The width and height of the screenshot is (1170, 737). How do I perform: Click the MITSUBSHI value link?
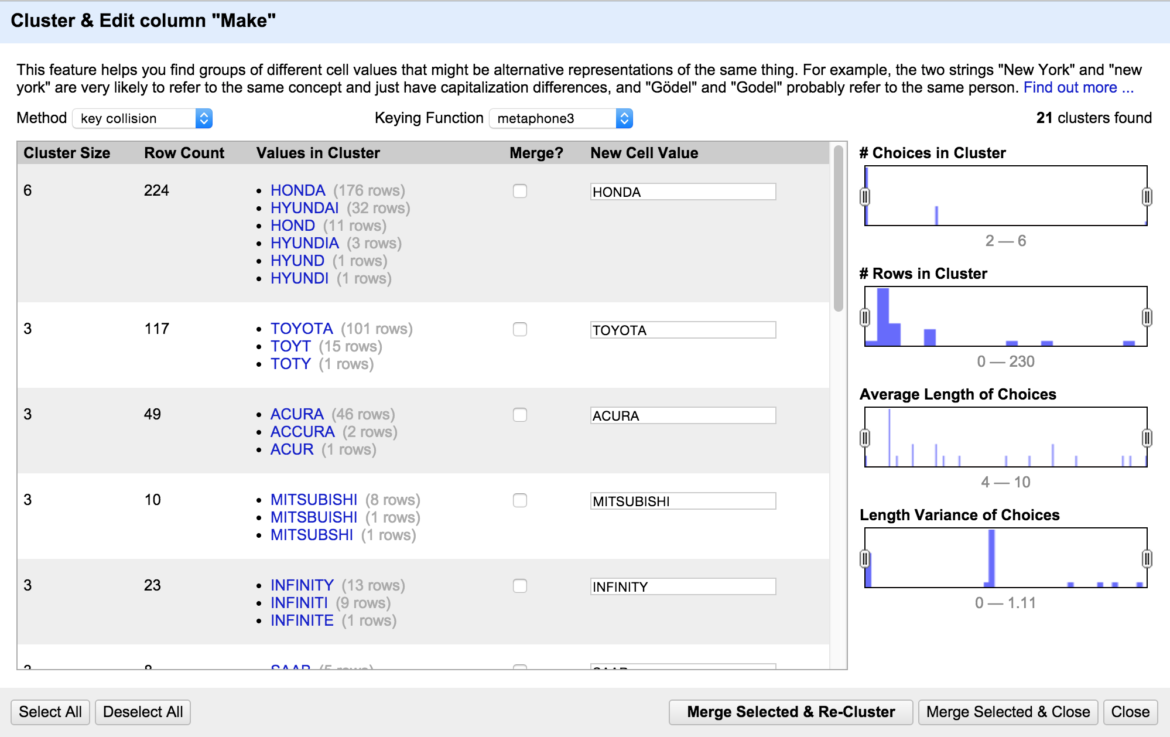pos(311,535)
